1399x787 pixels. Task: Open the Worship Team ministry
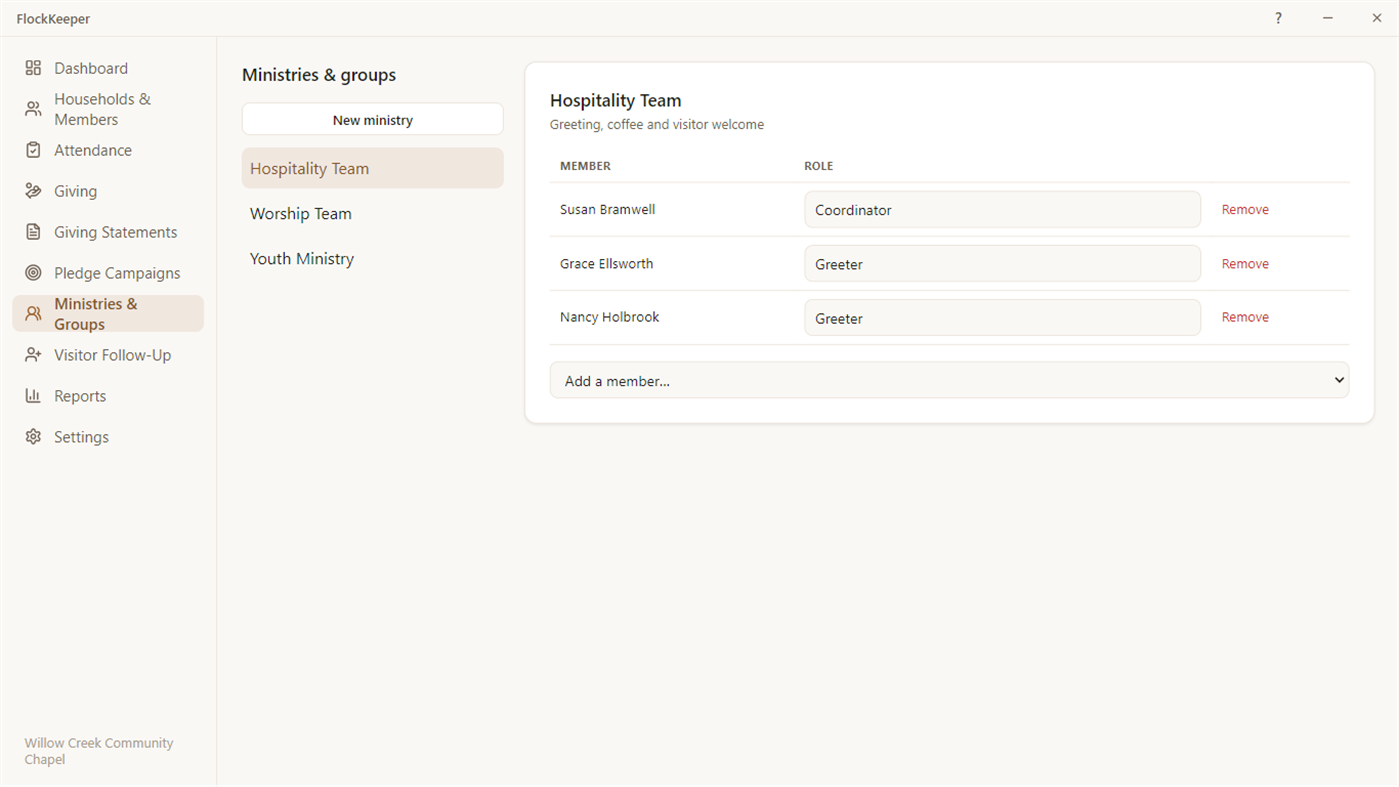tap(373, 213)
